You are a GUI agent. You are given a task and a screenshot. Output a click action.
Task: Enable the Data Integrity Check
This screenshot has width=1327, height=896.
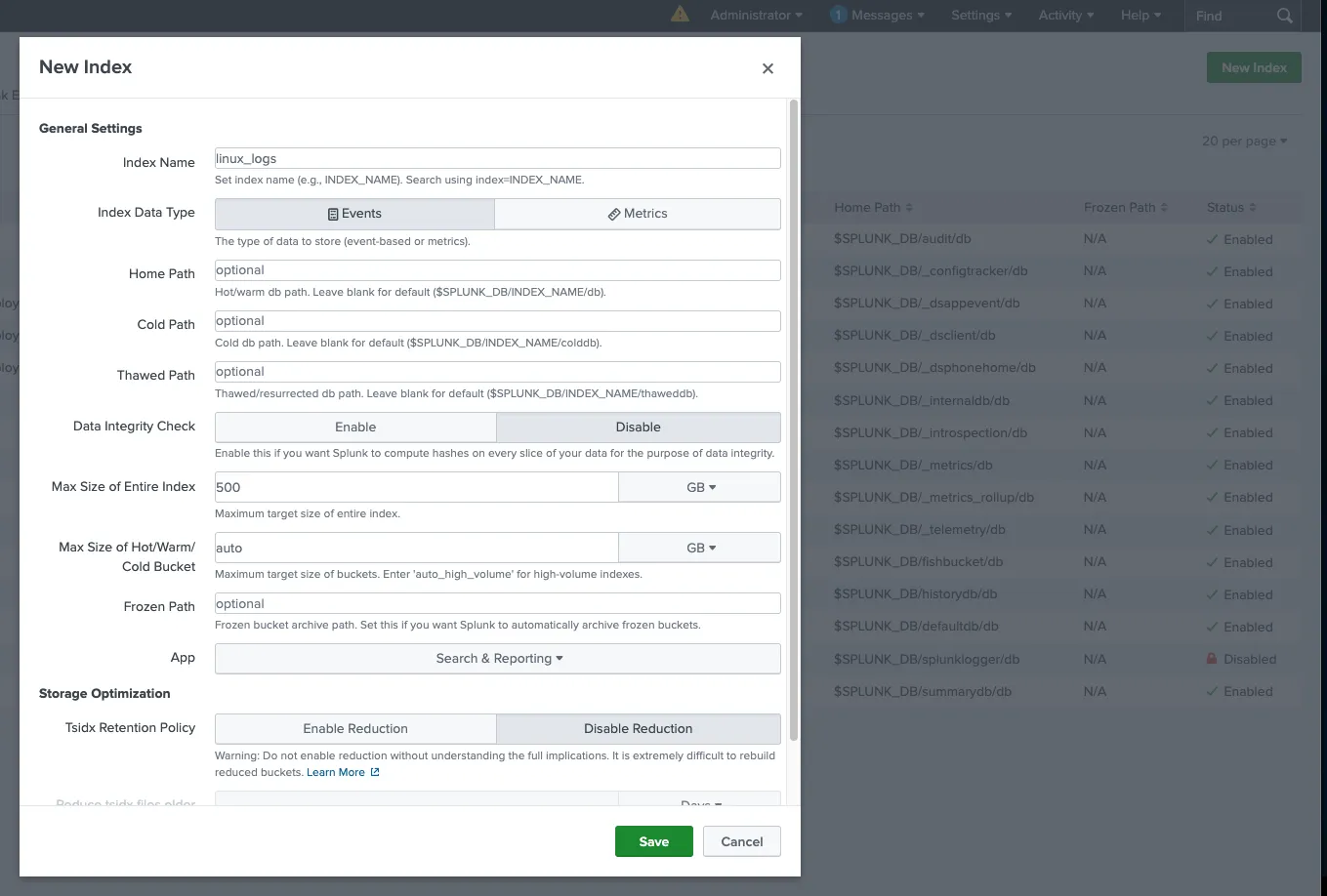pos(354,427)
